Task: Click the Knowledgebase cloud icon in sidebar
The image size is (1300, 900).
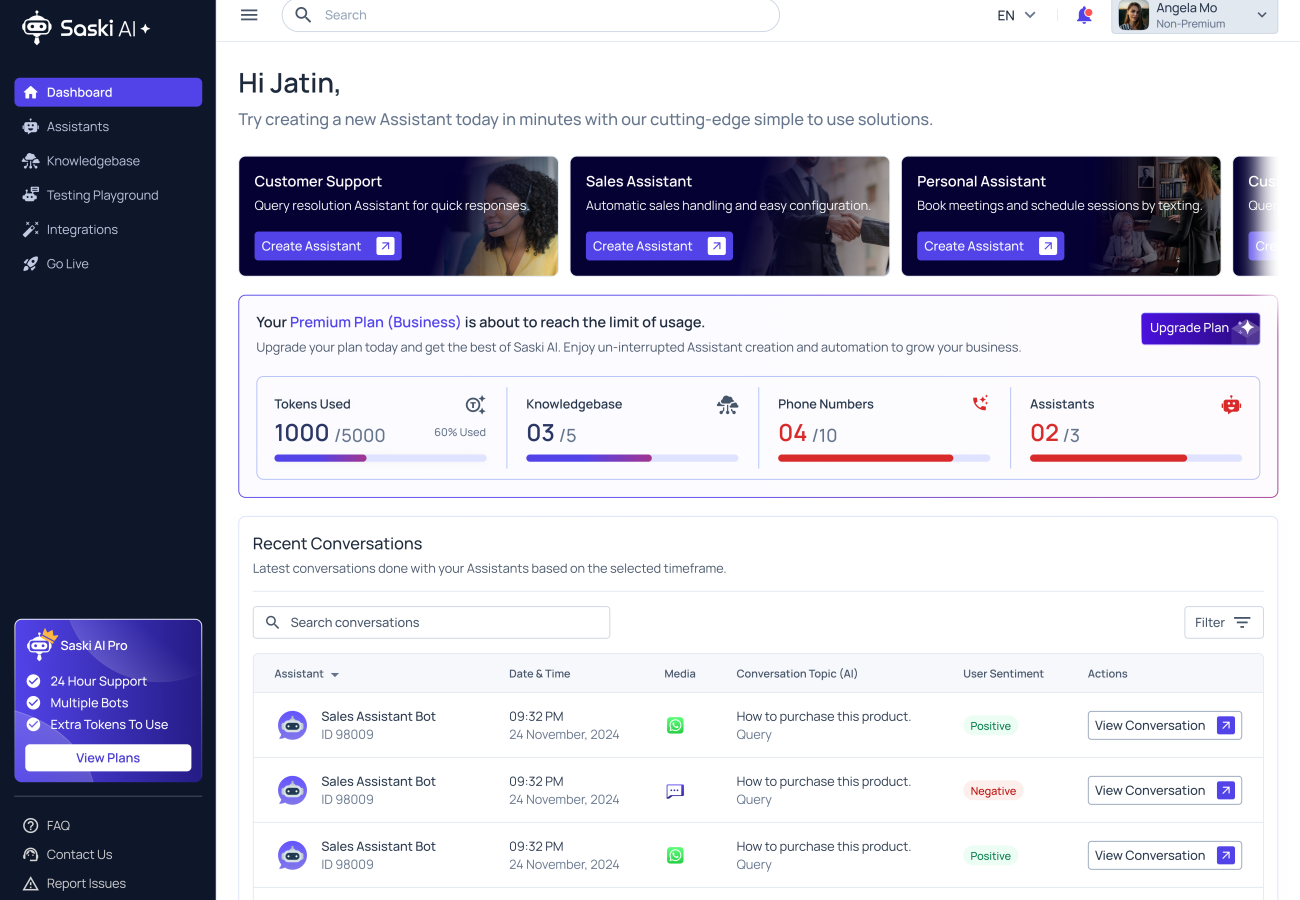Action: point(30,161)
